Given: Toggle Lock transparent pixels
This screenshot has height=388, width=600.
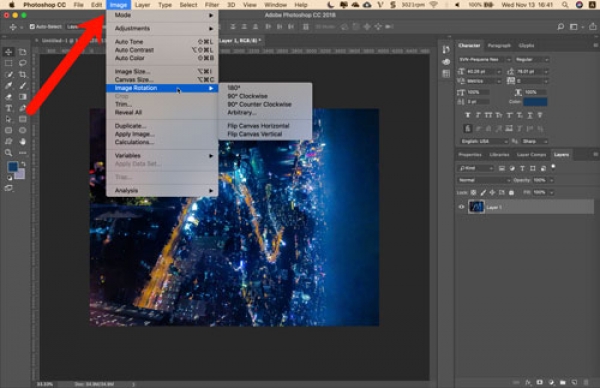Looking at the screenshot, I should click(x=474, y=192).
